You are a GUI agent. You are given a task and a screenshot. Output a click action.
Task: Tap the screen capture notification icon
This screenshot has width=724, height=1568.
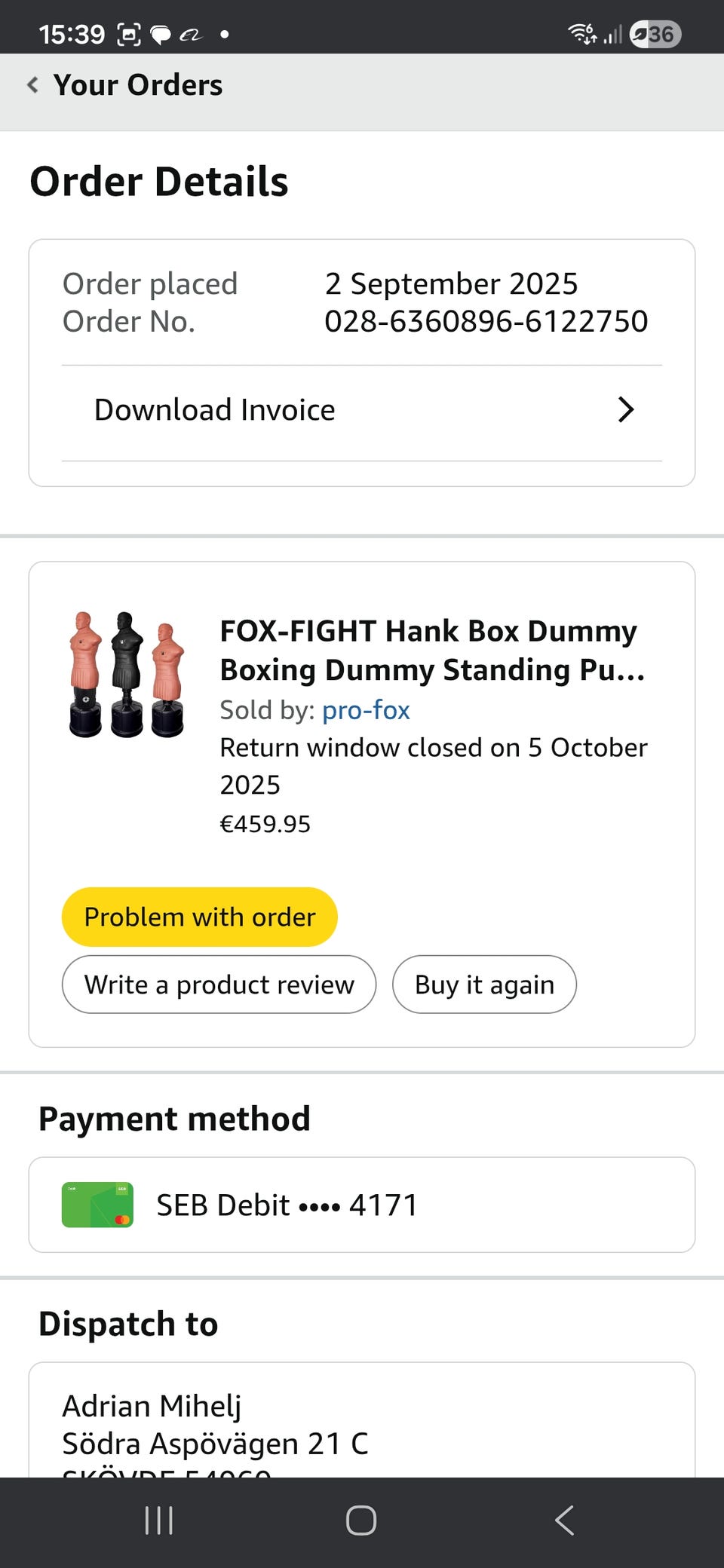click(x=129, y=35)
